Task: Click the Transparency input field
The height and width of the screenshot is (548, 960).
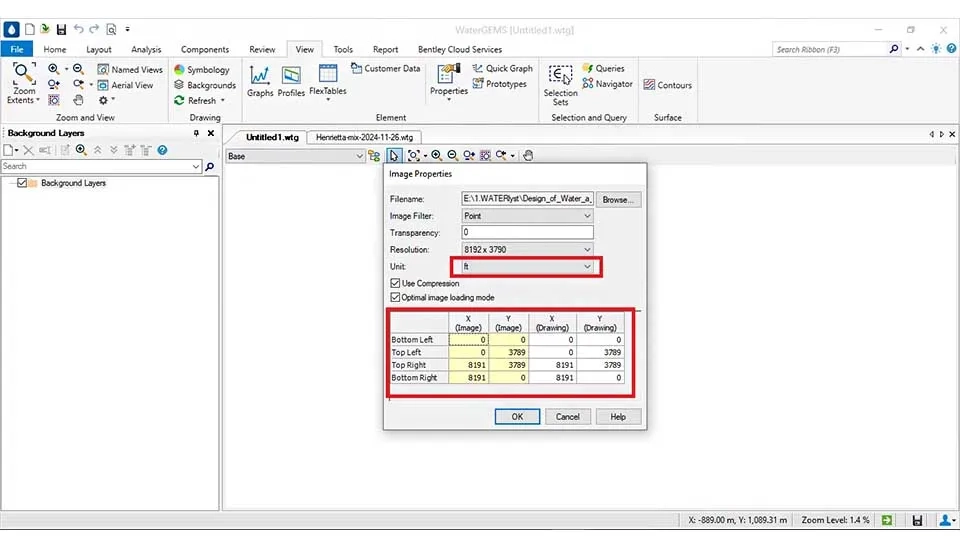Action: (527, 233)
